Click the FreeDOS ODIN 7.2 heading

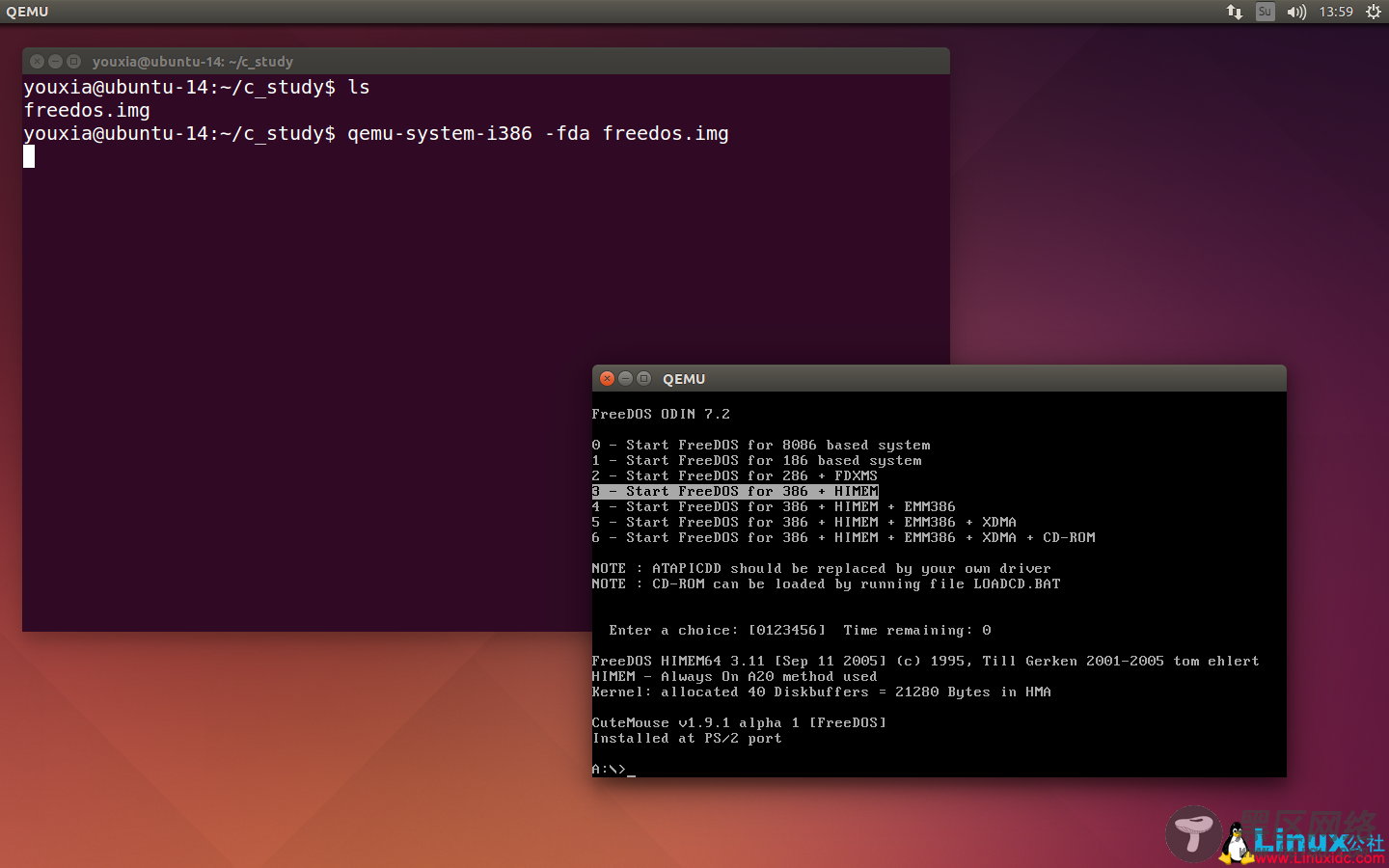pos(661,414)
